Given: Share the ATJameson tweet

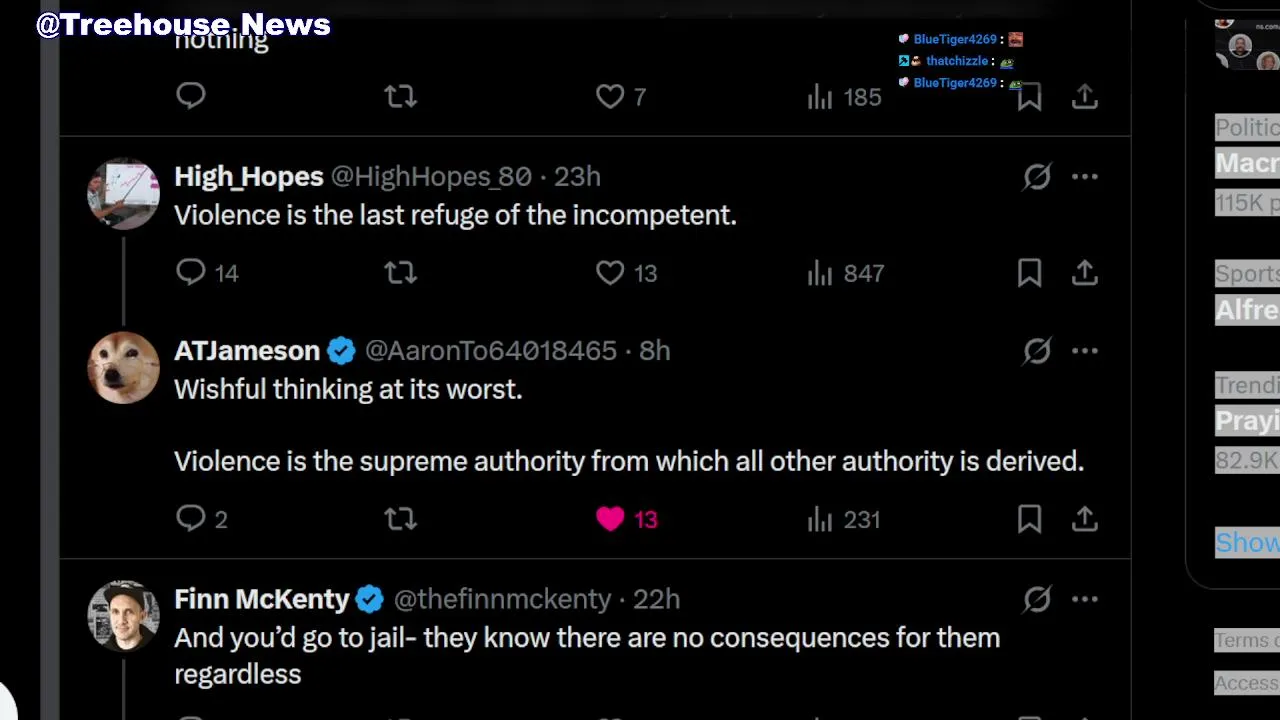Looking at the screenshot, I should (1085, 519).
